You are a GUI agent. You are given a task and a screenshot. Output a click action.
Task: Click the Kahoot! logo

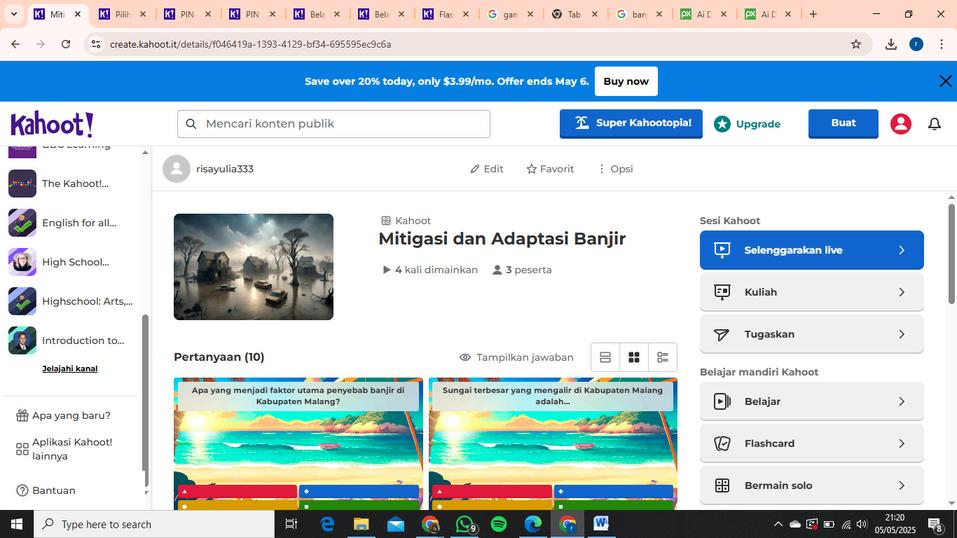pyautogui.click(x=52, y=125)
